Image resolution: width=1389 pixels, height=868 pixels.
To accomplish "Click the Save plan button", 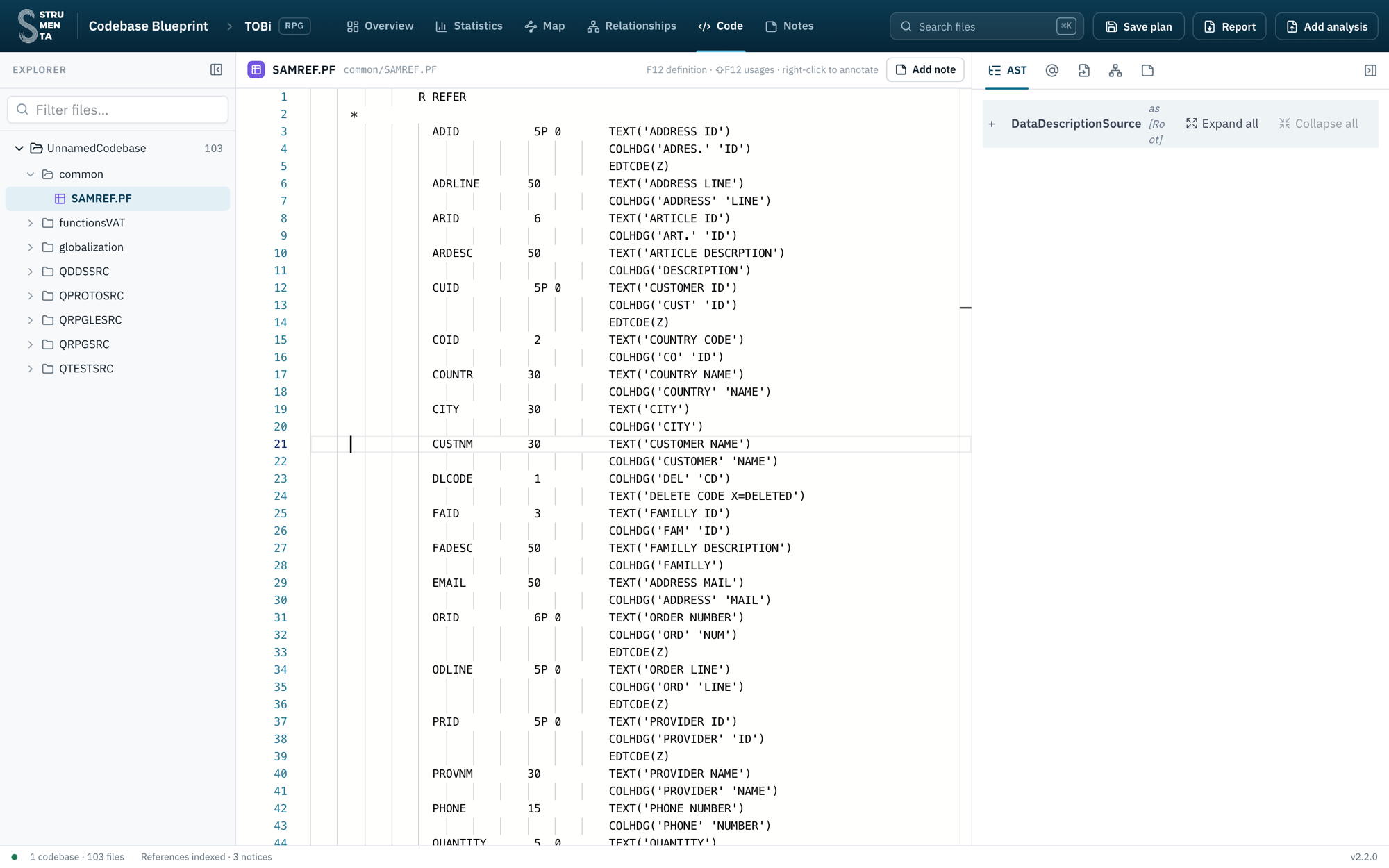I will pyautogui.click(x=1138, y=26).
